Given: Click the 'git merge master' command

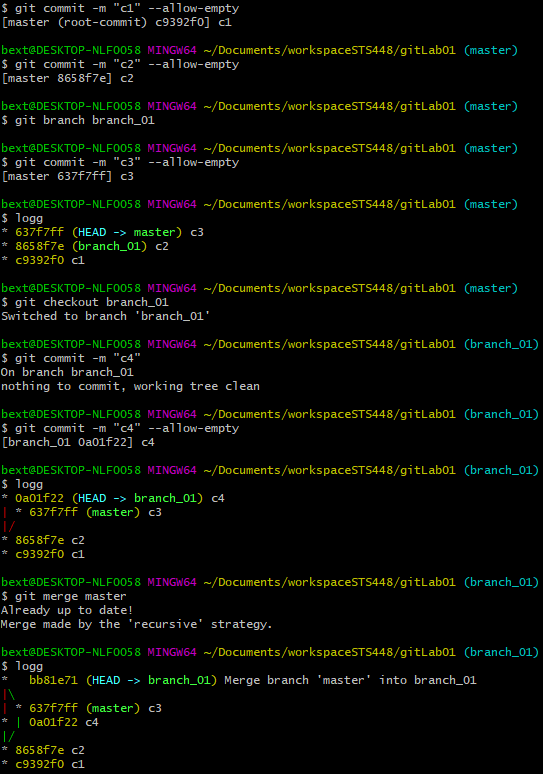Looking at the screenshot, I should [x=64, y=596].
